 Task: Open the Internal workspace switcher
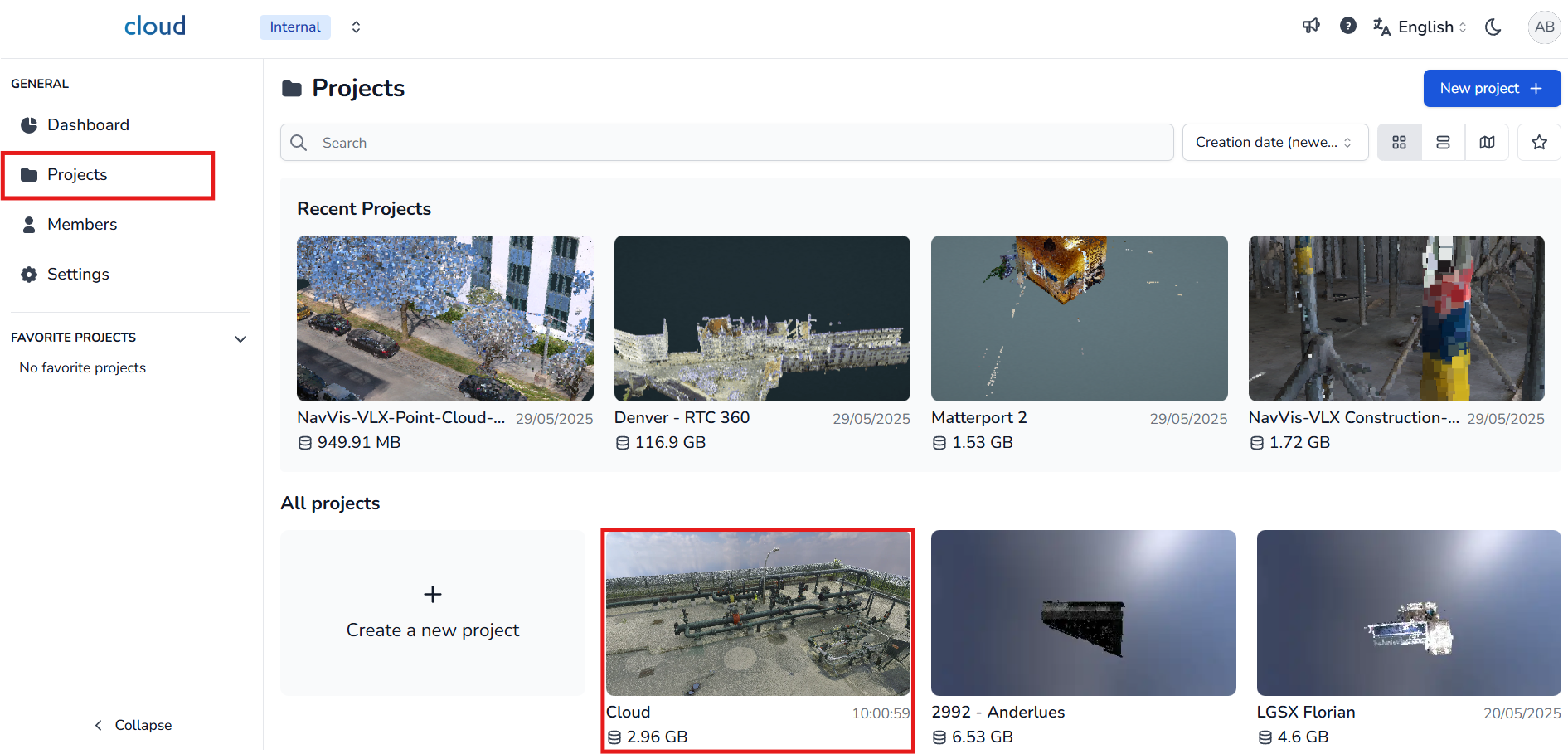click(311, 27)
